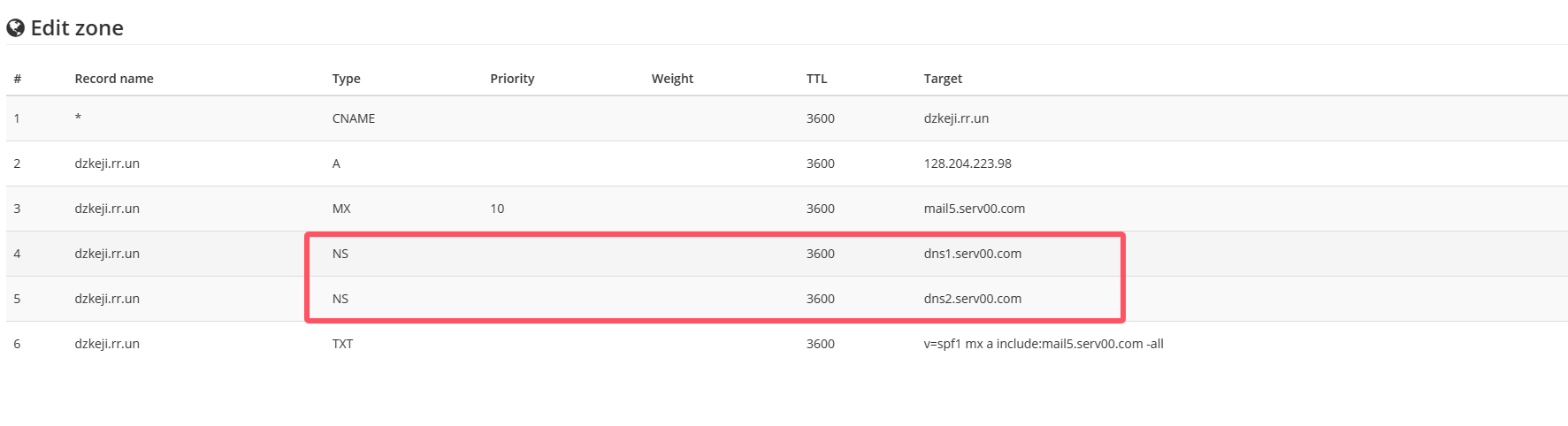Image resolution: width=1568 pixels, height=426 pixels.
Task: Click the Weight column header
Action: click(672, 79)
